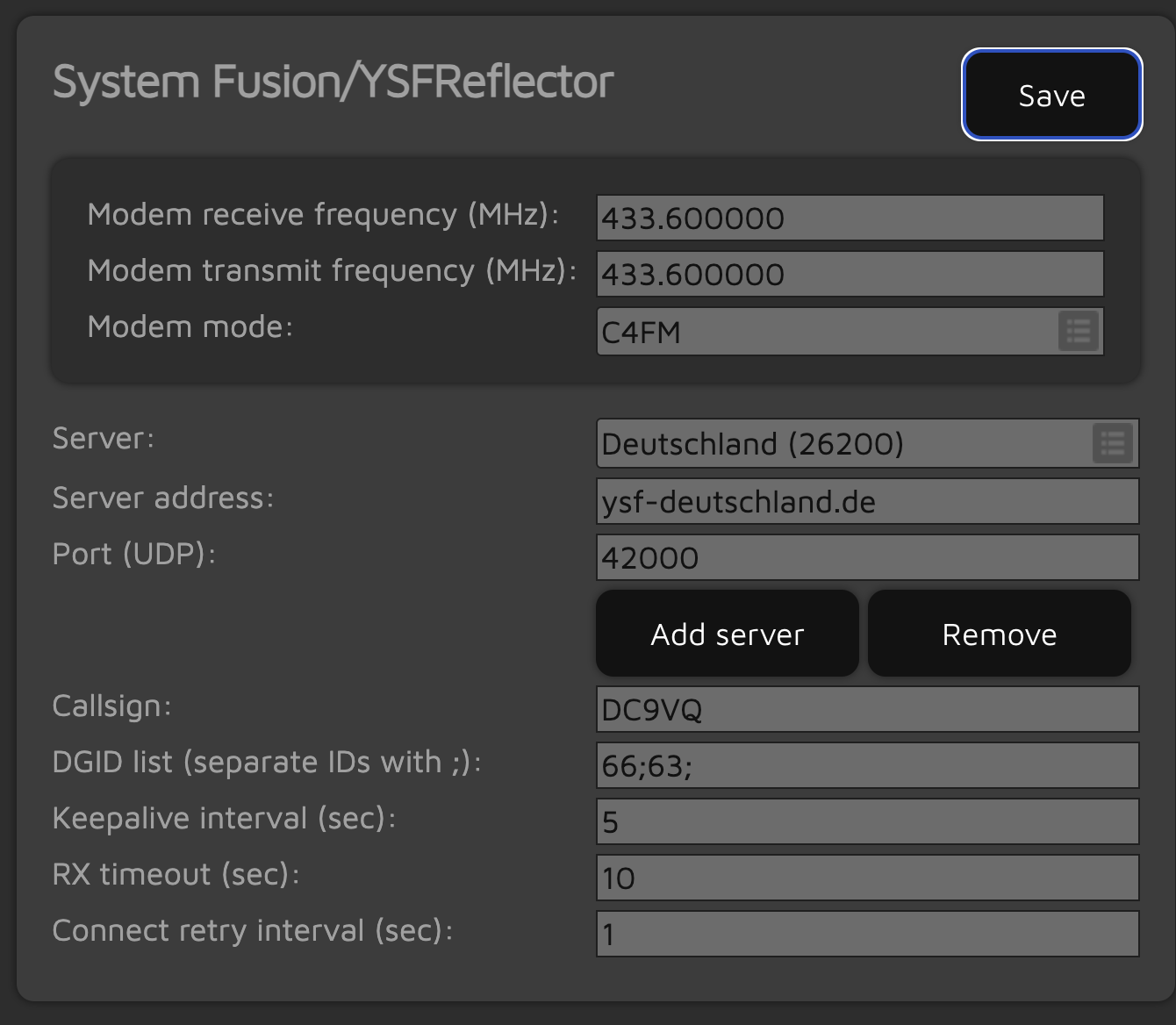Focus the Modem transmit frequency field

click(850, 274)
